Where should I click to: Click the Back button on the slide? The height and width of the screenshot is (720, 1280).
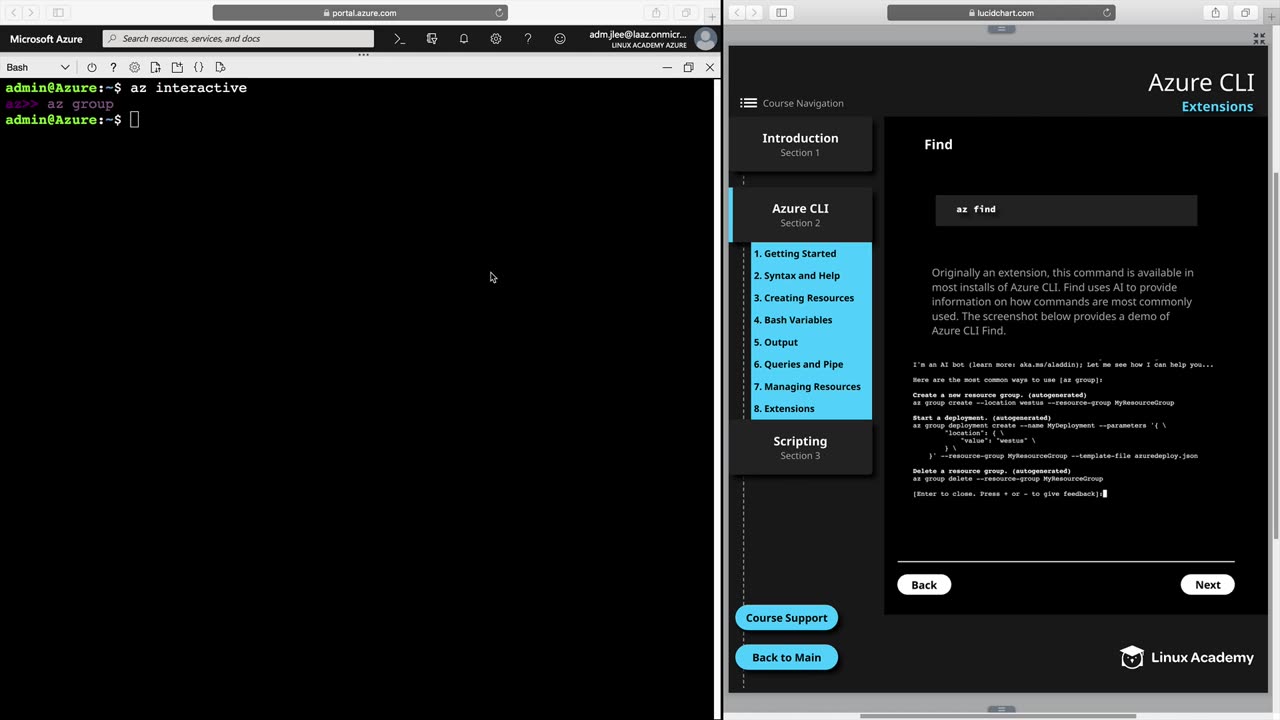[924, 585]
